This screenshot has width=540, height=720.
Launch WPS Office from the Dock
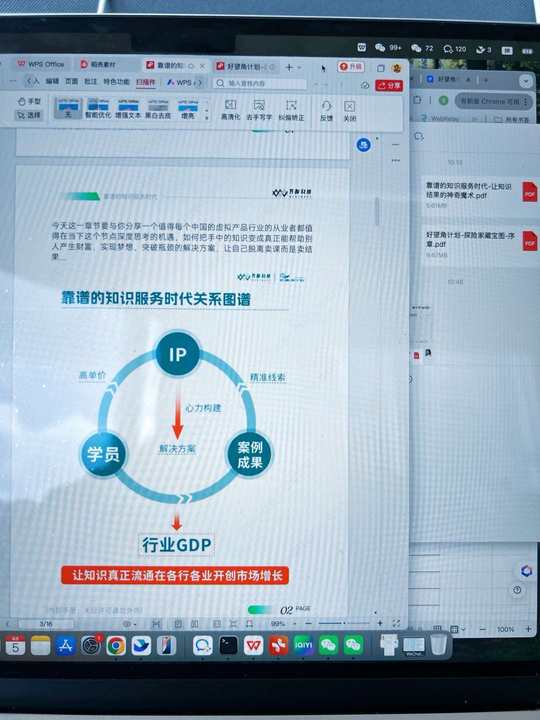coord(253,645)
